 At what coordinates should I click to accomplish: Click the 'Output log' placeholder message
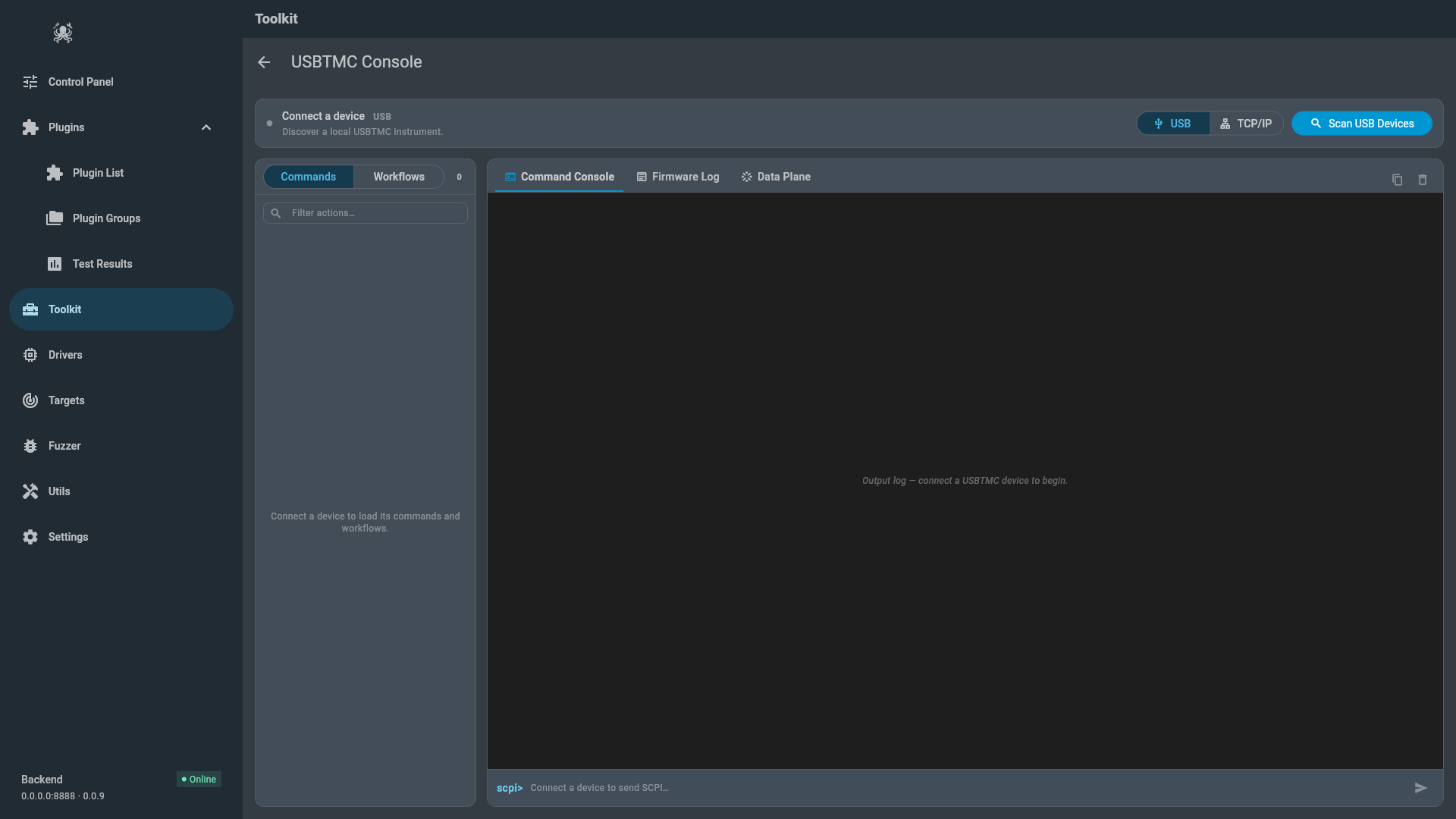coord(965,481)
